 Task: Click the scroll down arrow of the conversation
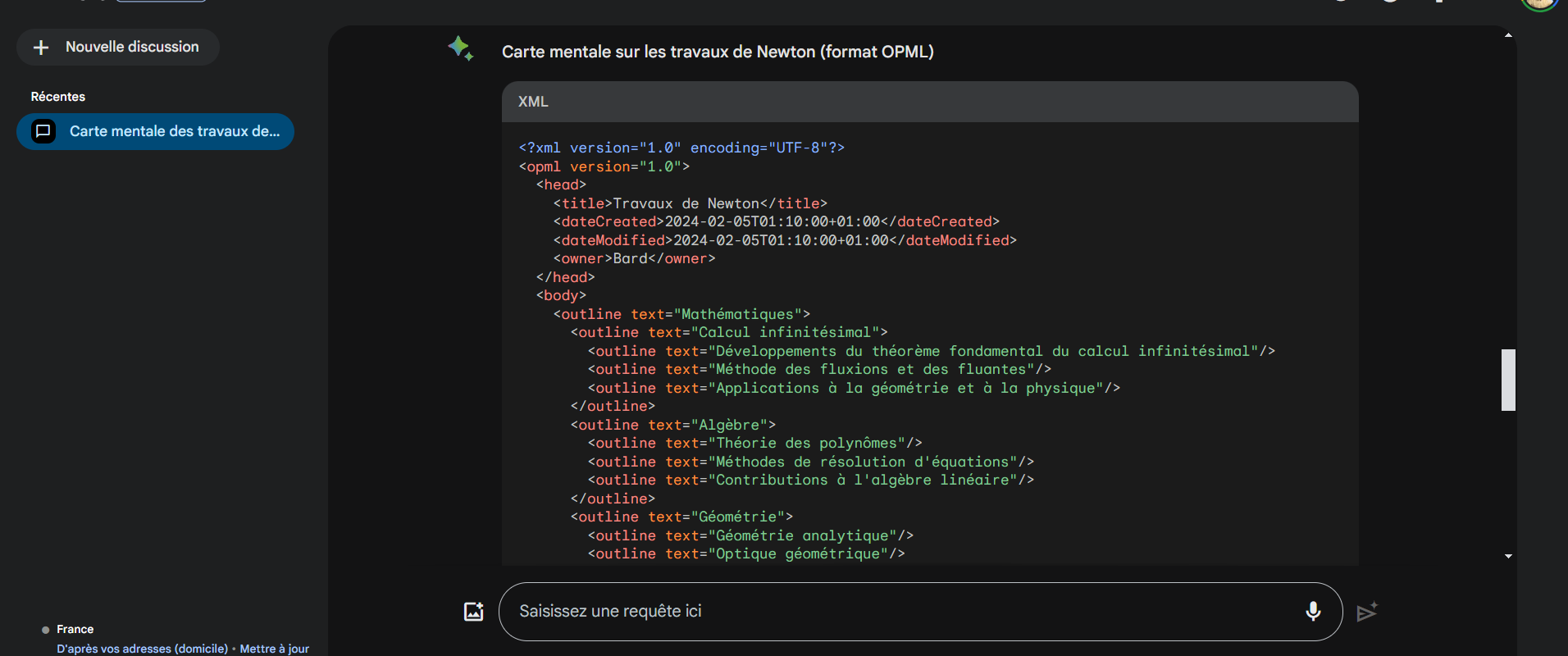click(1508, 556)
